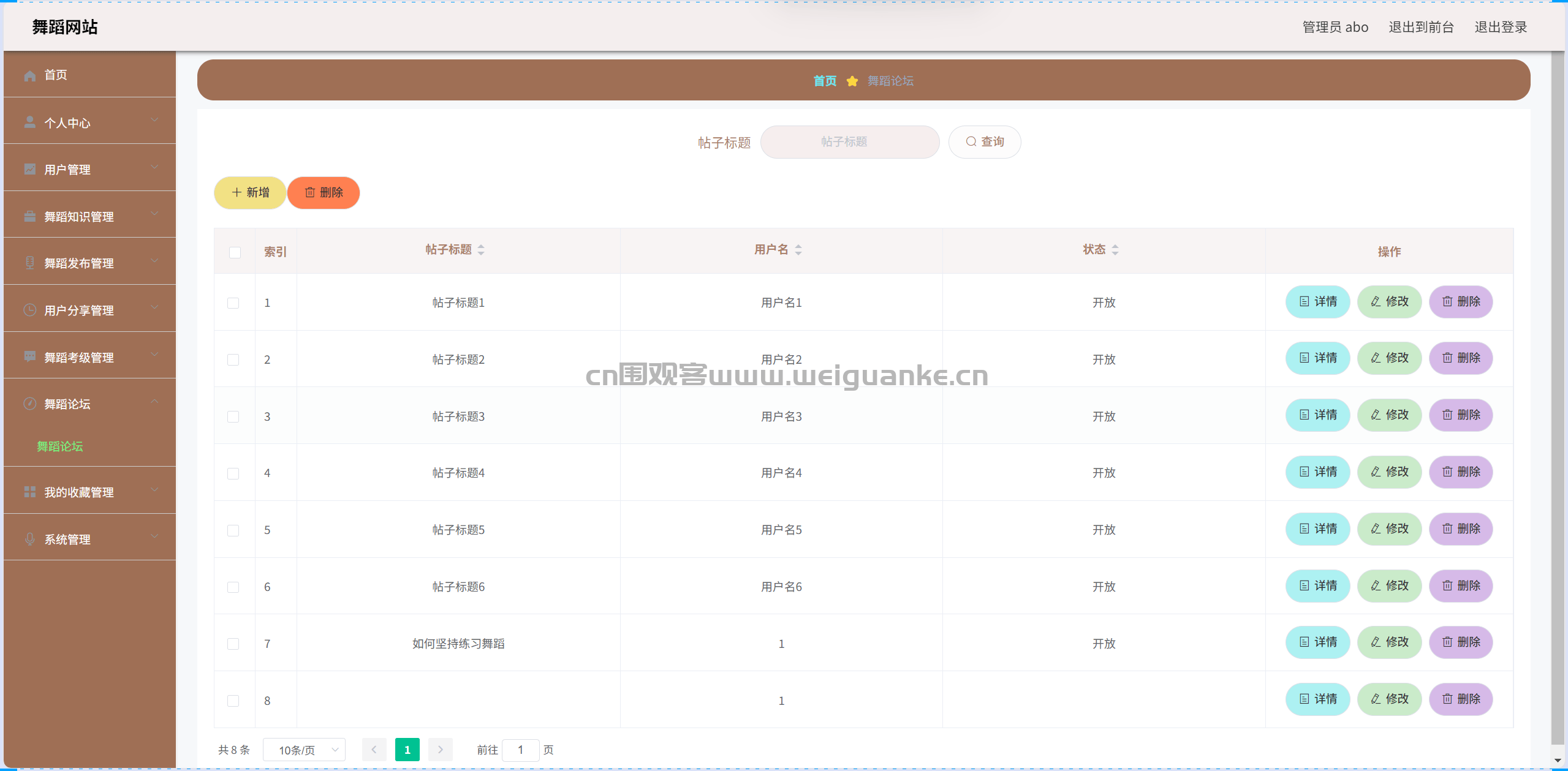Click the vertical scrollbar on right edge
Image resolution: width=1568 pixels, height=771 pixels.
(1558, 398)
